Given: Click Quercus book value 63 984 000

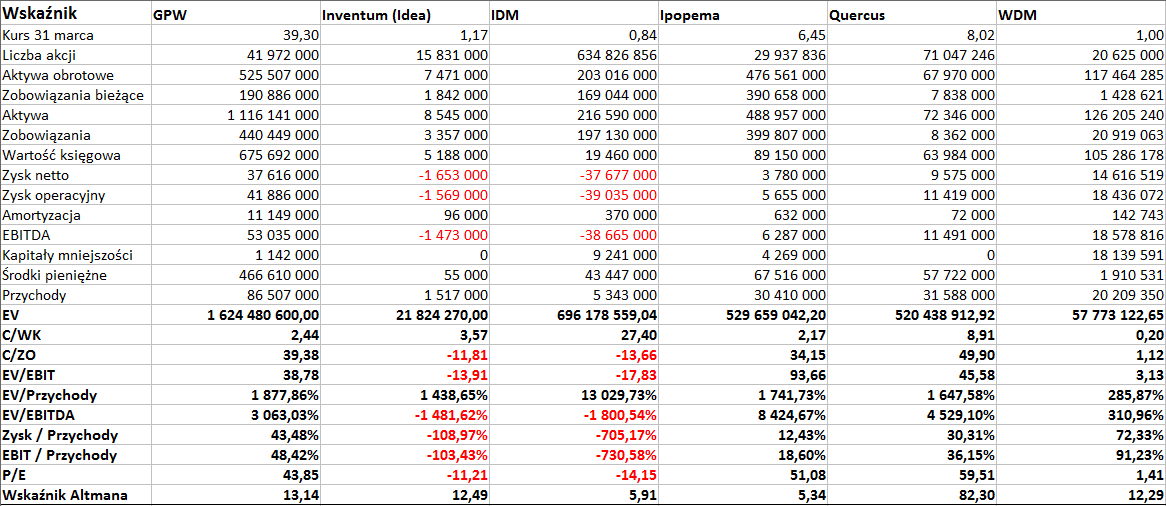Looking at the screenshot, I should point(957,156).
